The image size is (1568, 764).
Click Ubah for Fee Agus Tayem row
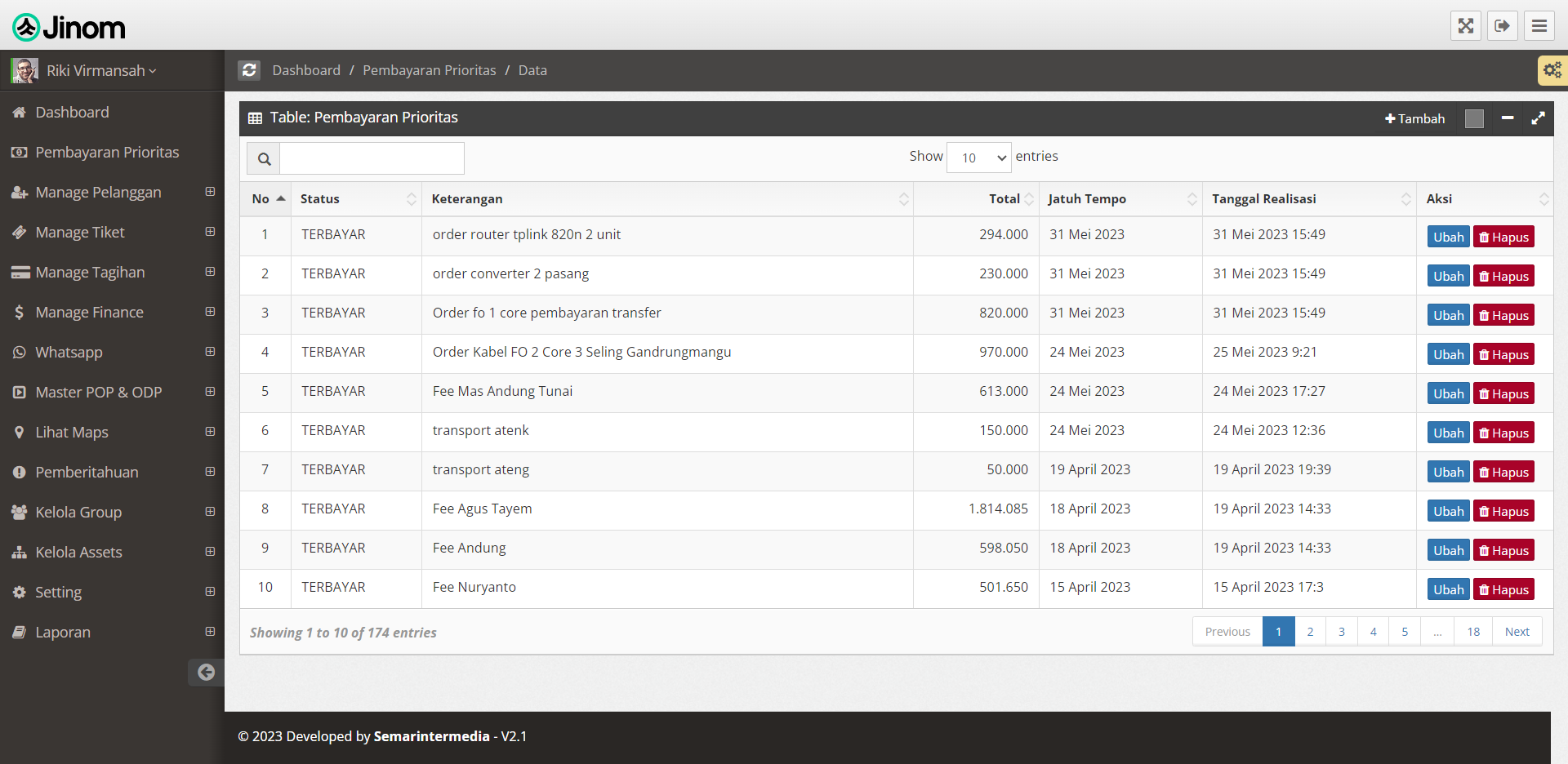pyautogui.click(x=1448, y=511)
